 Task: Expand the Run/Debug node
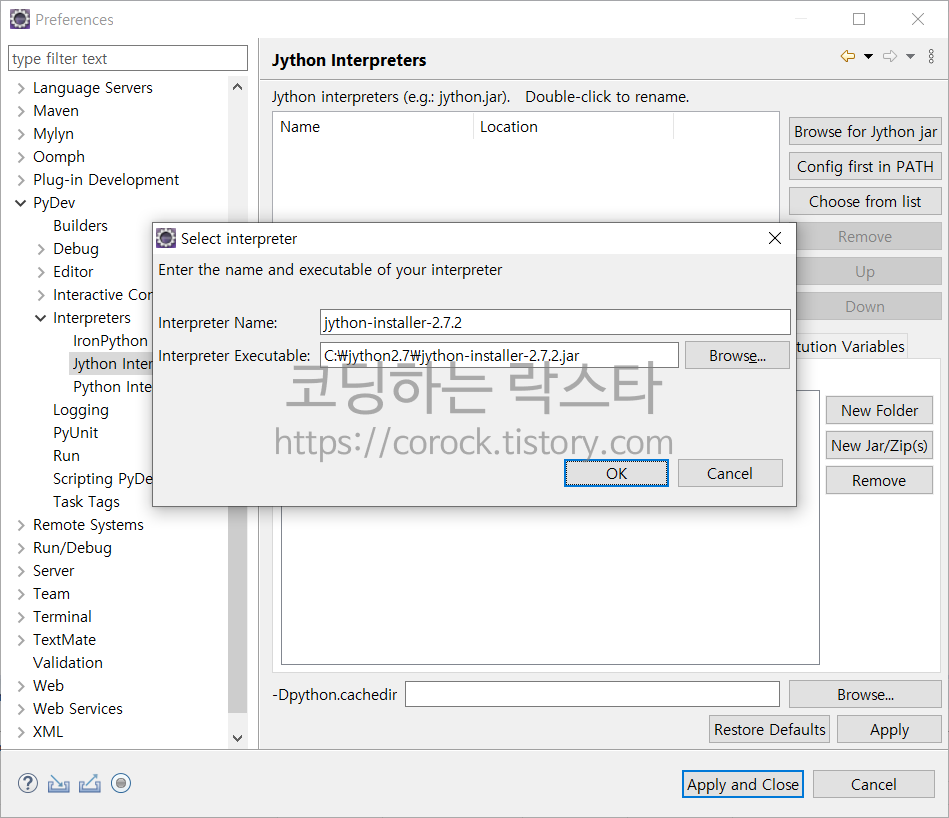pos(21,548)
